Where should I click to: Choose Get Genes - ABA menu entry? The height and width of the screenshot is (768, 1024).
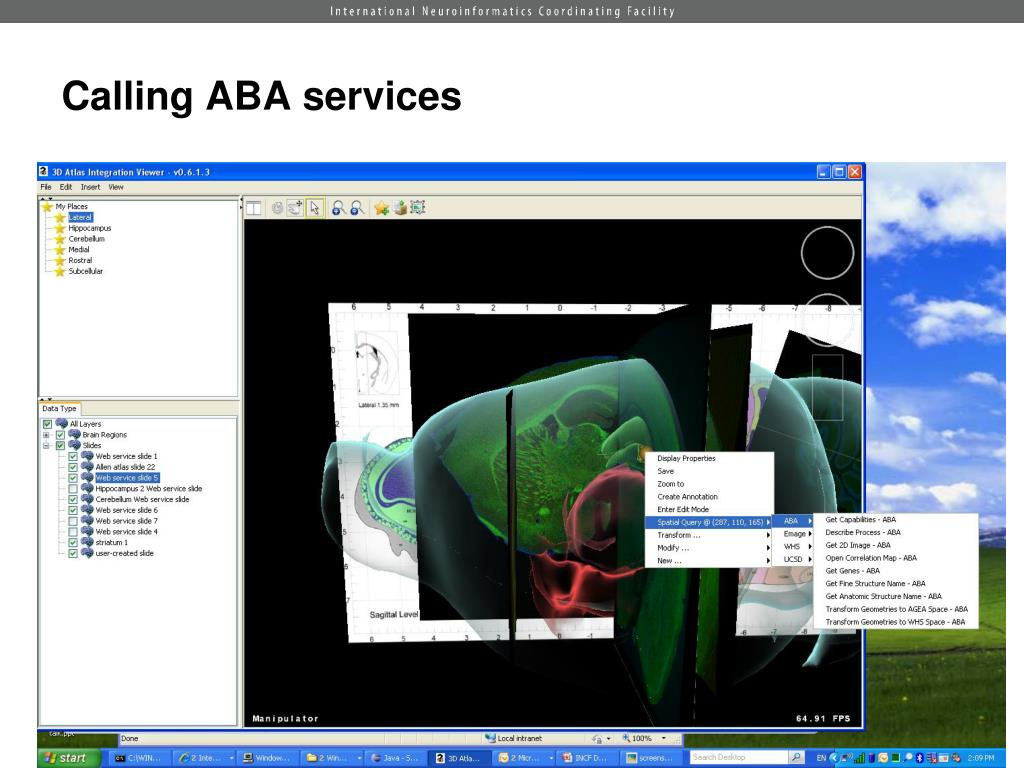pyautogui.click(x=852, y=571)
